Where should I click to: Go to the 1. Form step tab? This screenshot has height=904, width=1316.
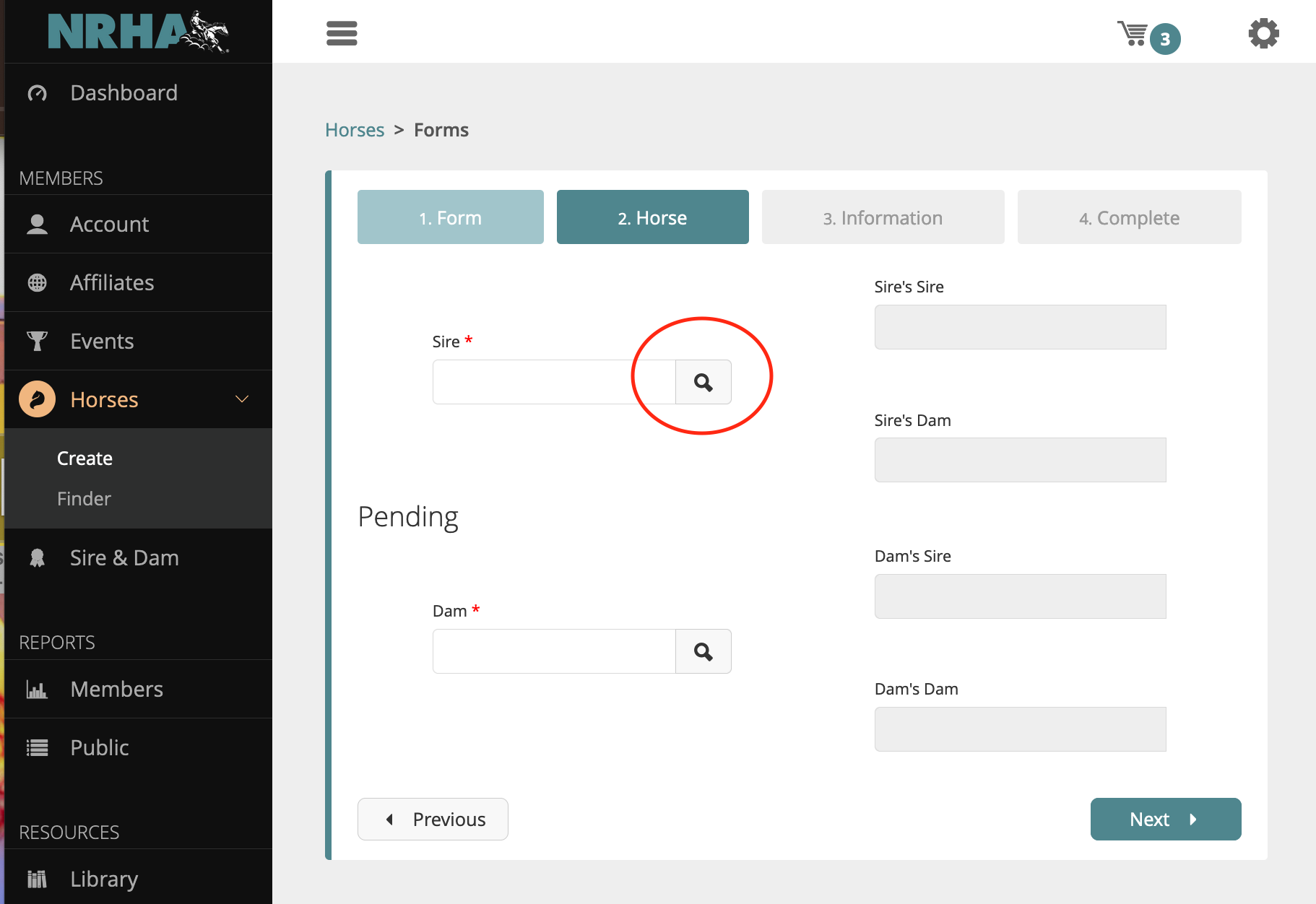pyautogui.click(x=450, y=217)
